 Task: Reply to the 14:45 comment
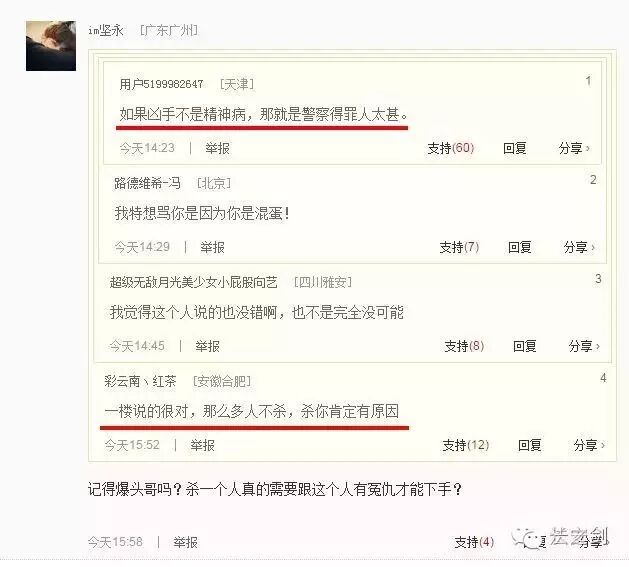coord(525,346)
